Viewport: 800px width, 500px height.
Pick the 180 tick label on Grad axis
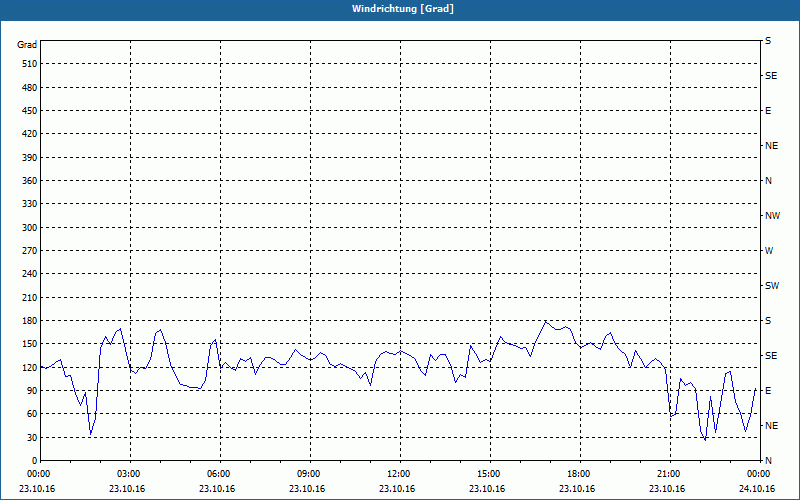click(x=29, y=321)
